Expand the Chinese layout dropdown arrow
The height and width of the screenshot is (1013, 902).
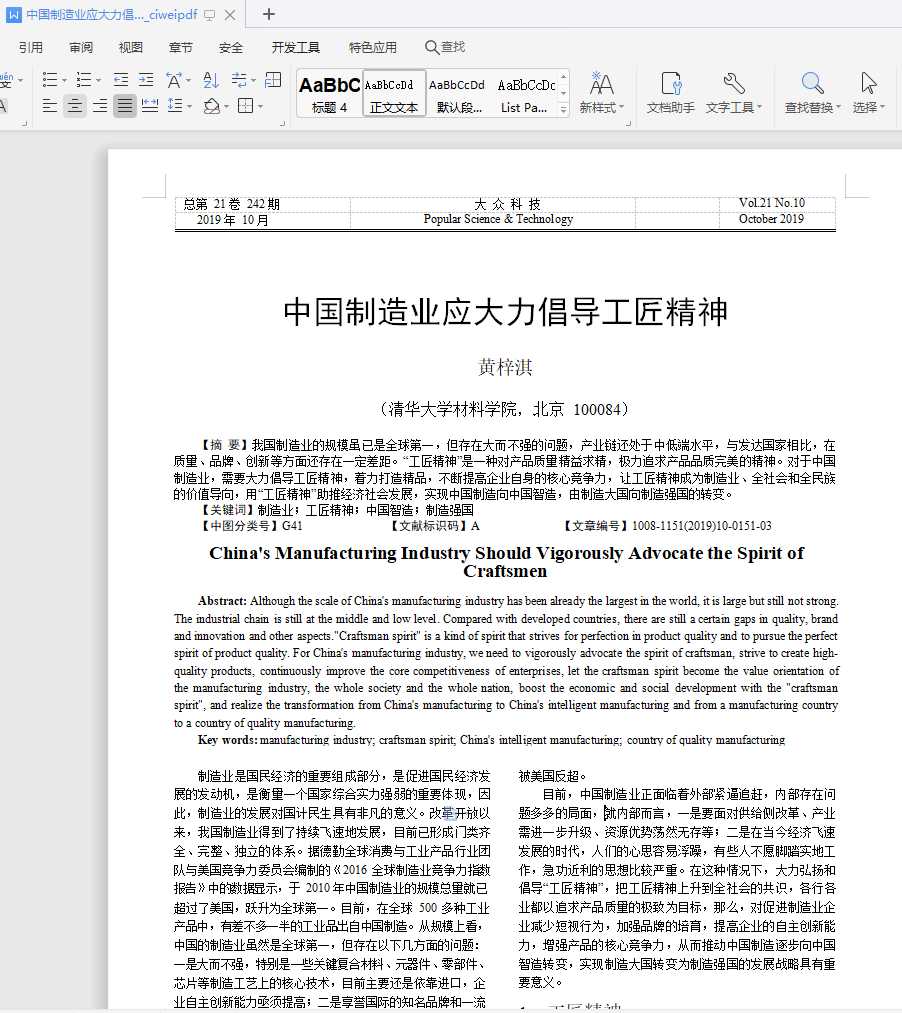point(188,80)
